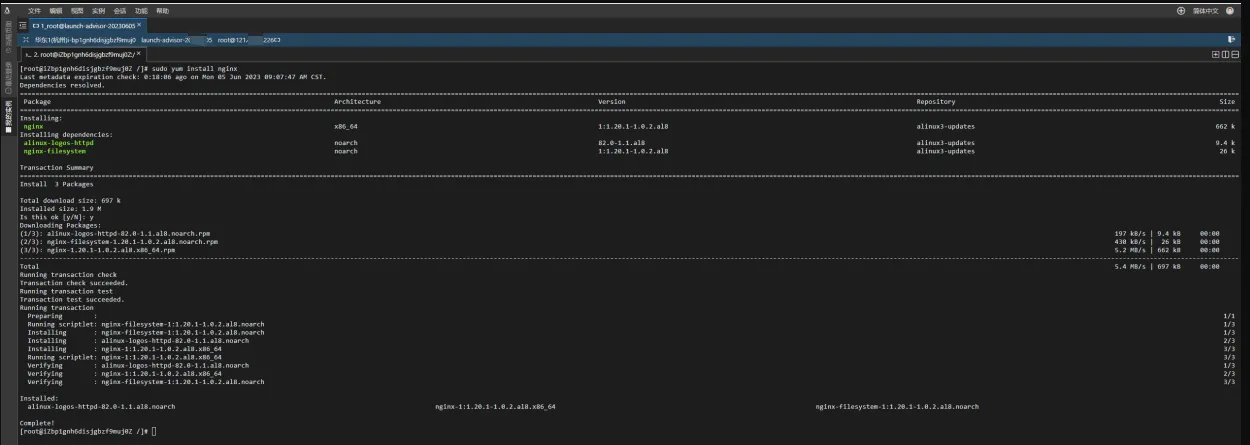Click the instance name text in the blue bar
This screenshot has height=445, width=1250.
[85, 40]
